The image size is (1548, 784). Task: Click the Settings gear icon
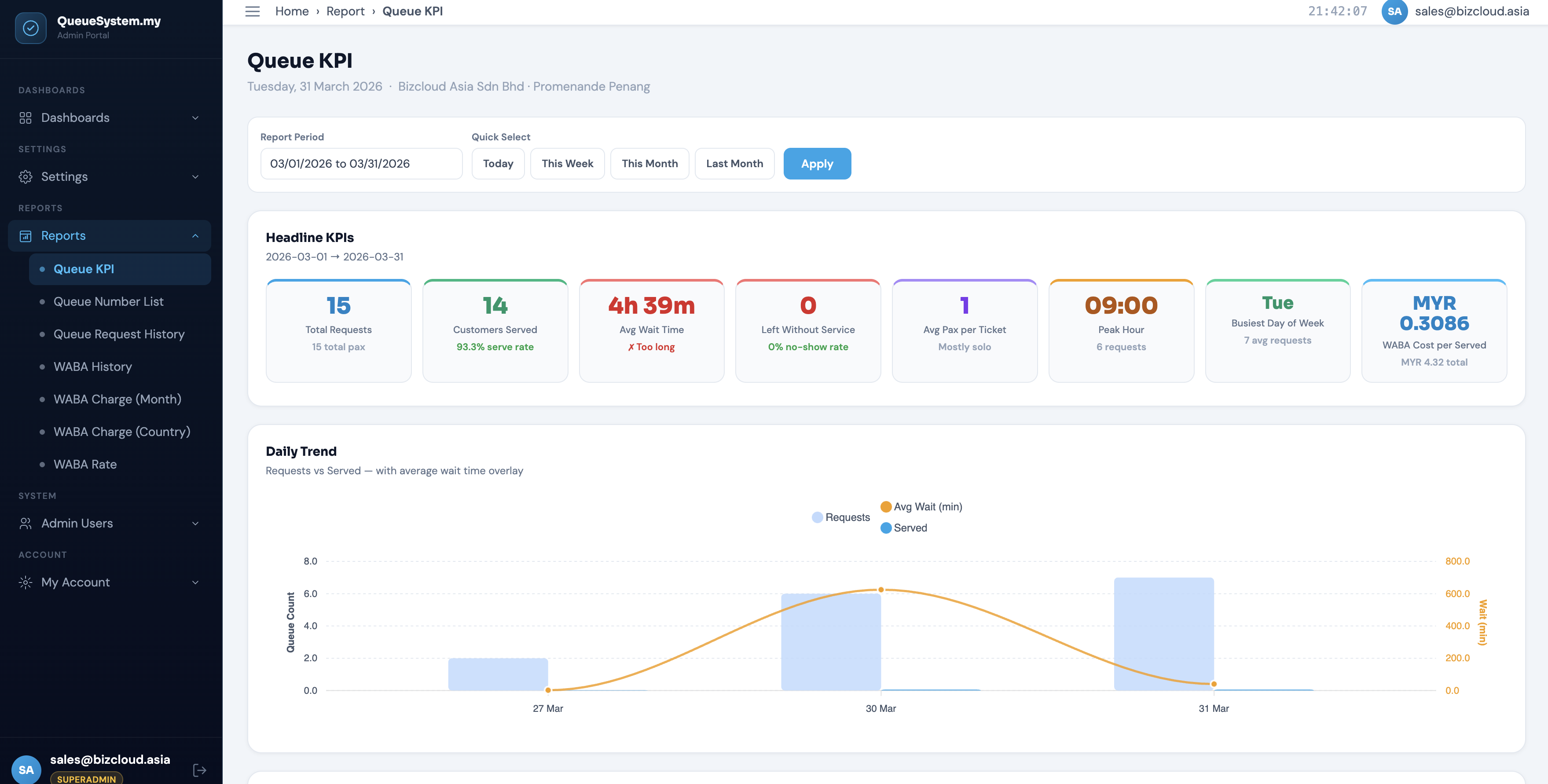pyautogui.click(x=25, y=176)
